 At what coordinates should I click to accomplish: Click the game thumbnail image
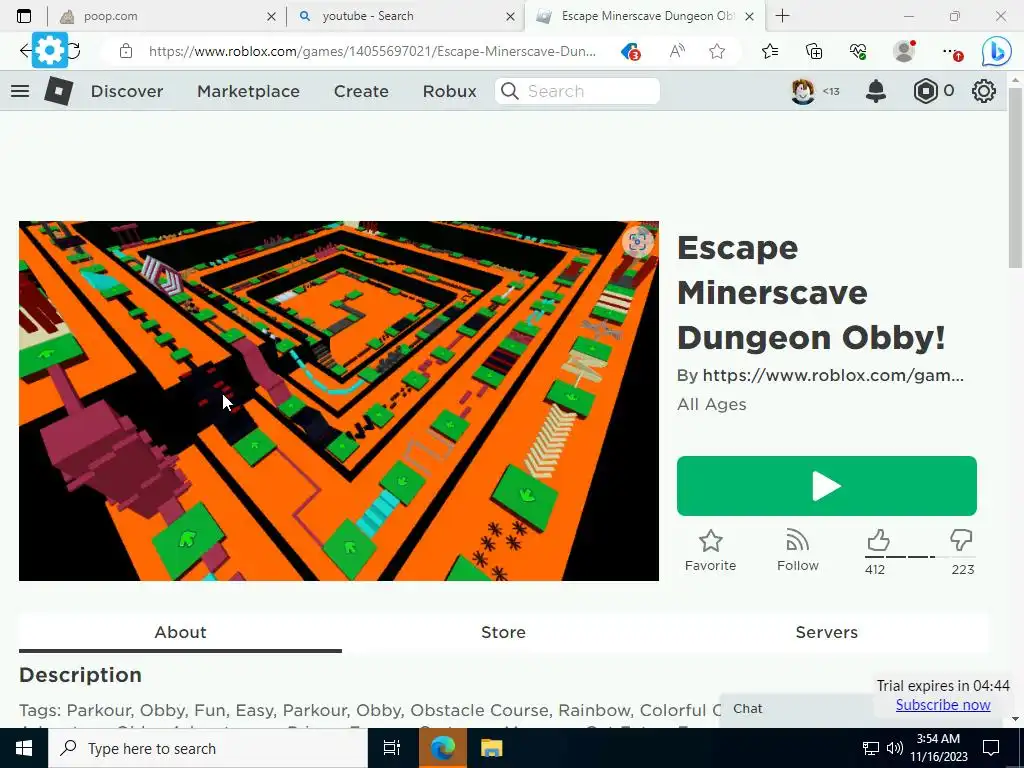[x=338, y=400]
